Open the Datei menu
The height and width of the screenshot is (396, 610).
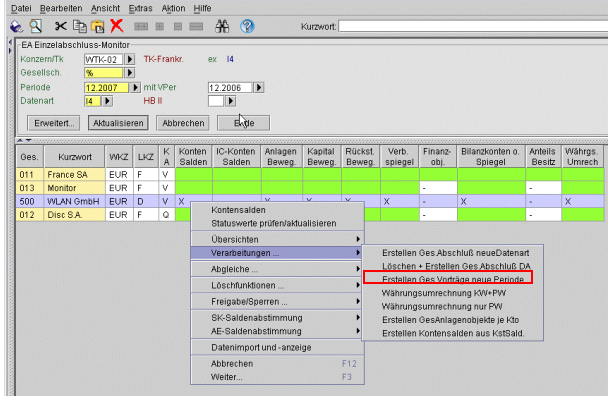click(21, 8)
